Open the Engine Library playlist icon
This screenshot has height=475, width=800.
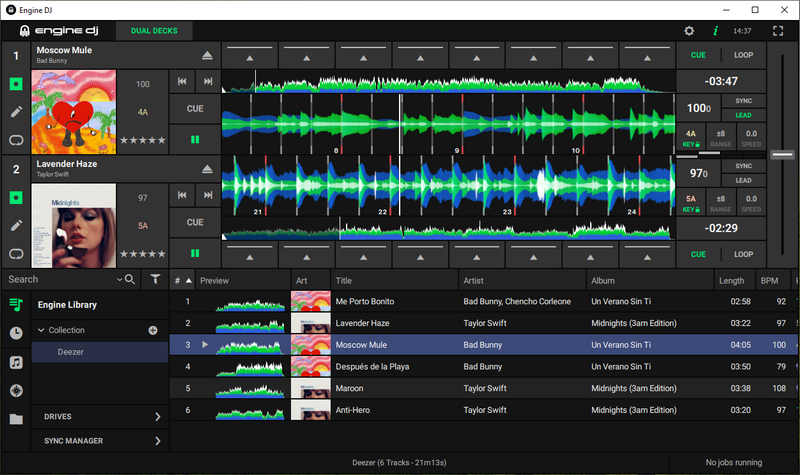click(16, 305)
